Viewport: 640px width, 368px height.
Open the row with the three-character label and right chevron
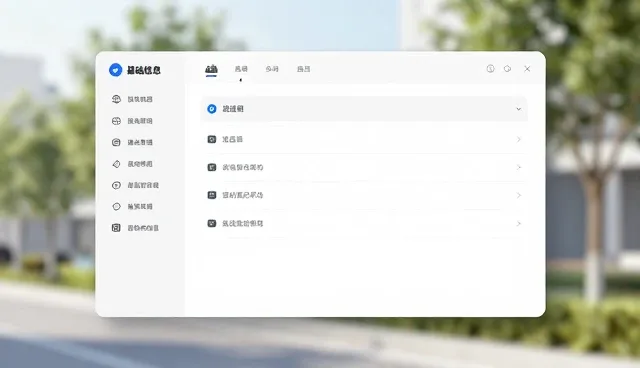click(x=364, y=140)
